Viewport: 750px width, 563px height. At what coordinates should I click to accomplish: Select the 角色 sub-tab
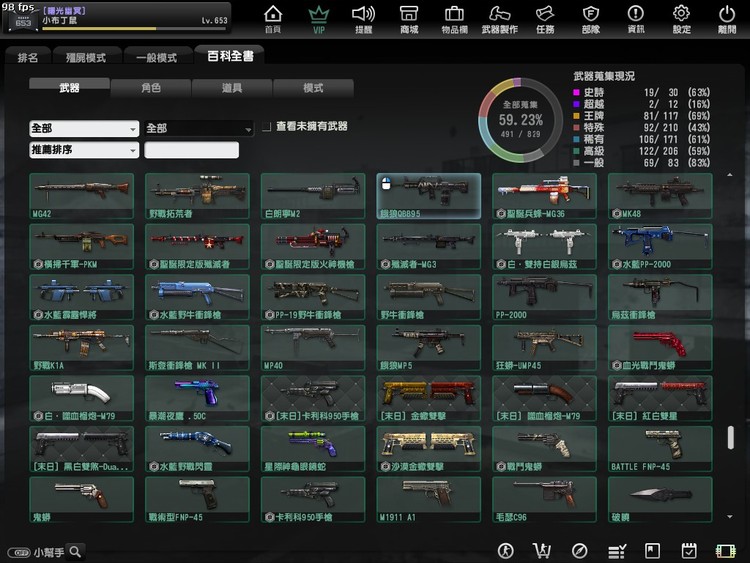point(151,88)
